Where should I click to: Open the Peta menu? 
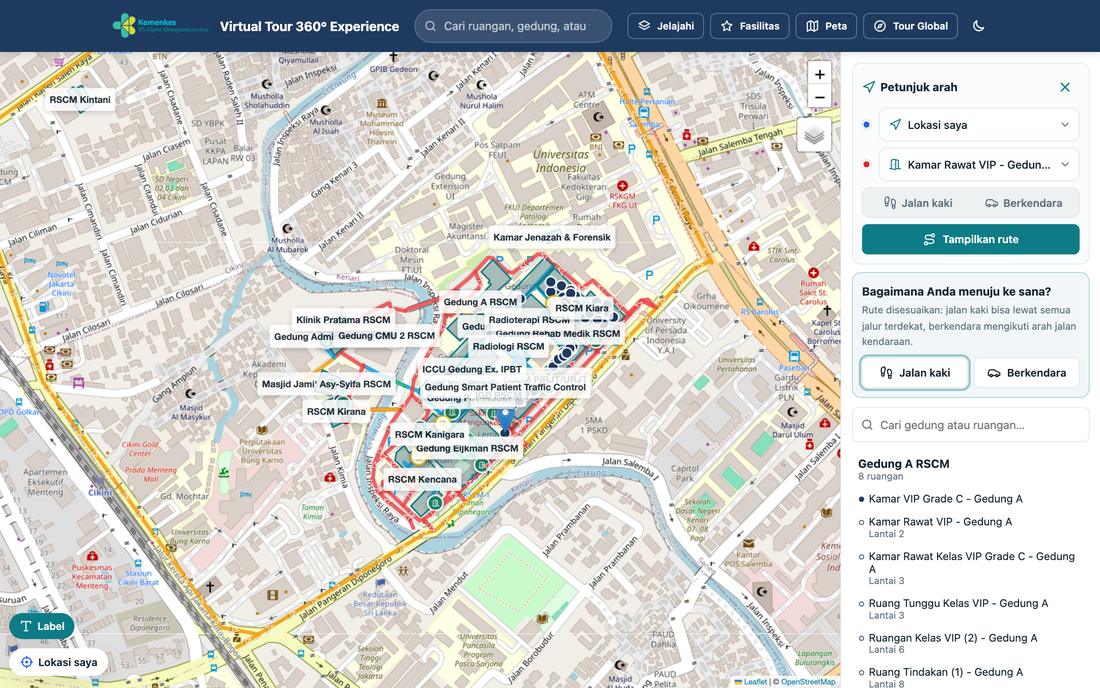point(826,26)
